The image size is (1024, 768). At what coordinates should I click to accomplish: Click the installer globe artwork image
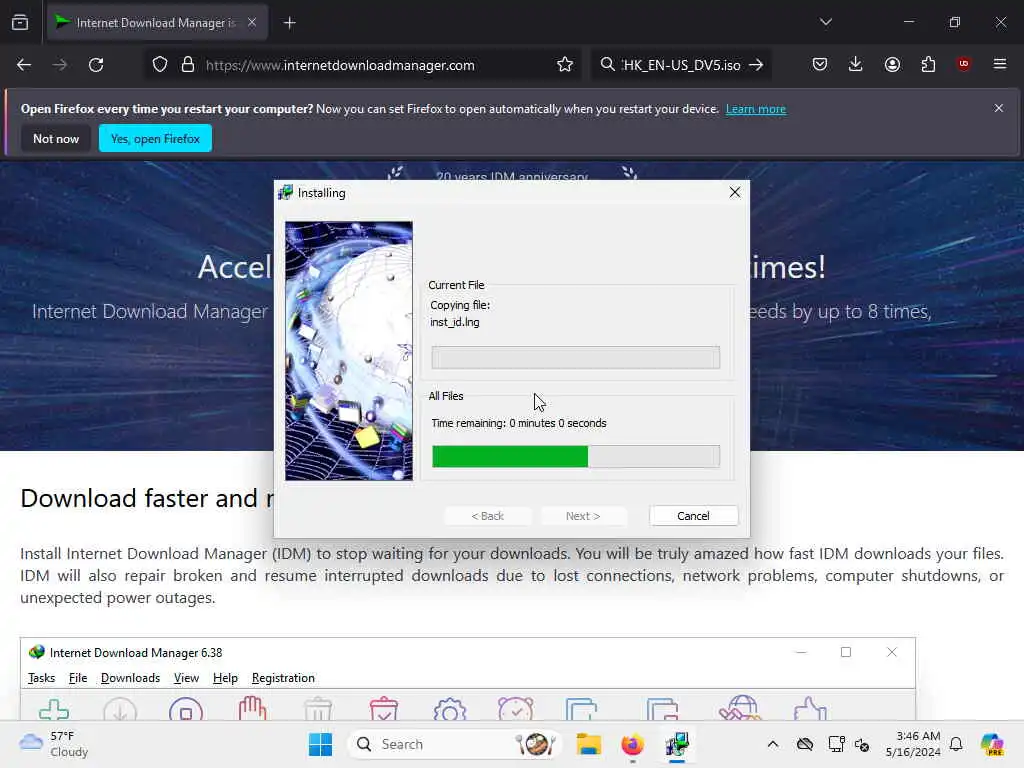[x=349, y=351]
